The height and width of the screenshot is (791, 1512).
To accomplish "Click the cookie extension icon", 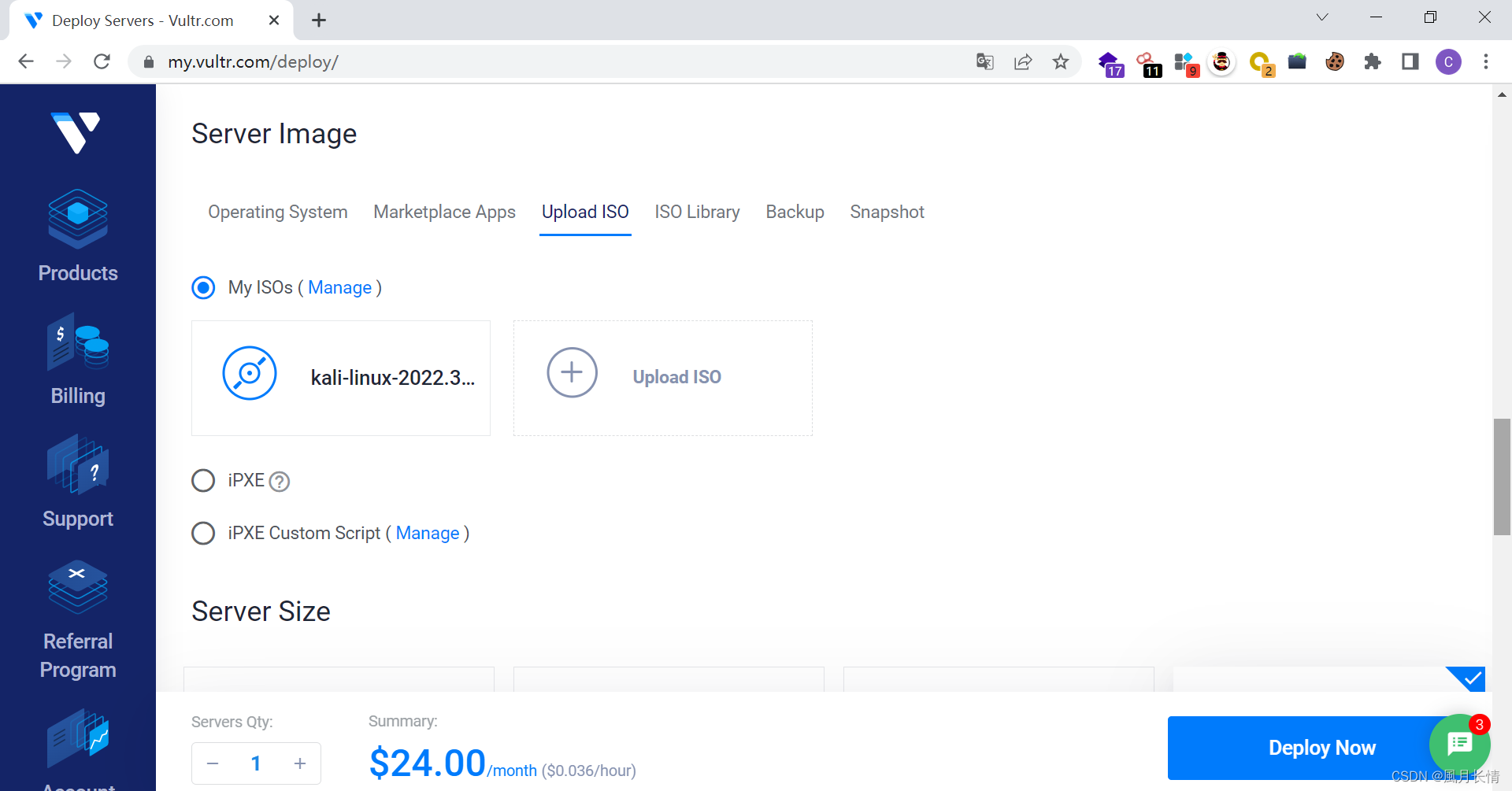I will click(x=1335, y=61).
